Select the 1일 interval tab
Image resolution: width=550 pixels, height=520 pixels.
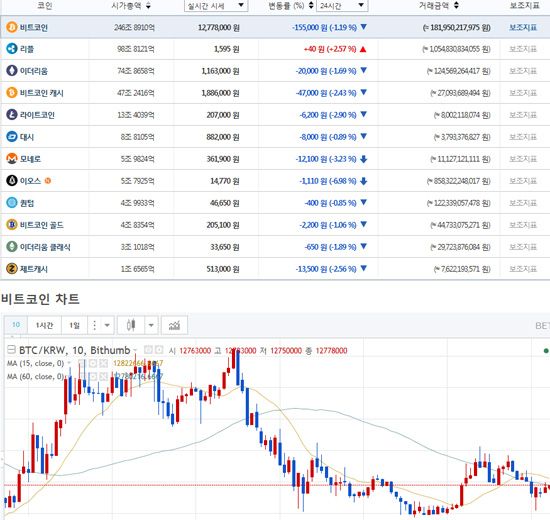click(74, 325)
